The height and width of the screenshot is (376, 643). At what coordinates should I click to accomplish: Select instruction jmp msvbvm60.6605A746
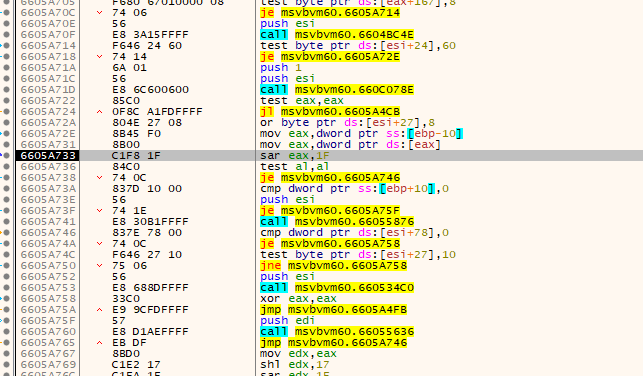333,342
